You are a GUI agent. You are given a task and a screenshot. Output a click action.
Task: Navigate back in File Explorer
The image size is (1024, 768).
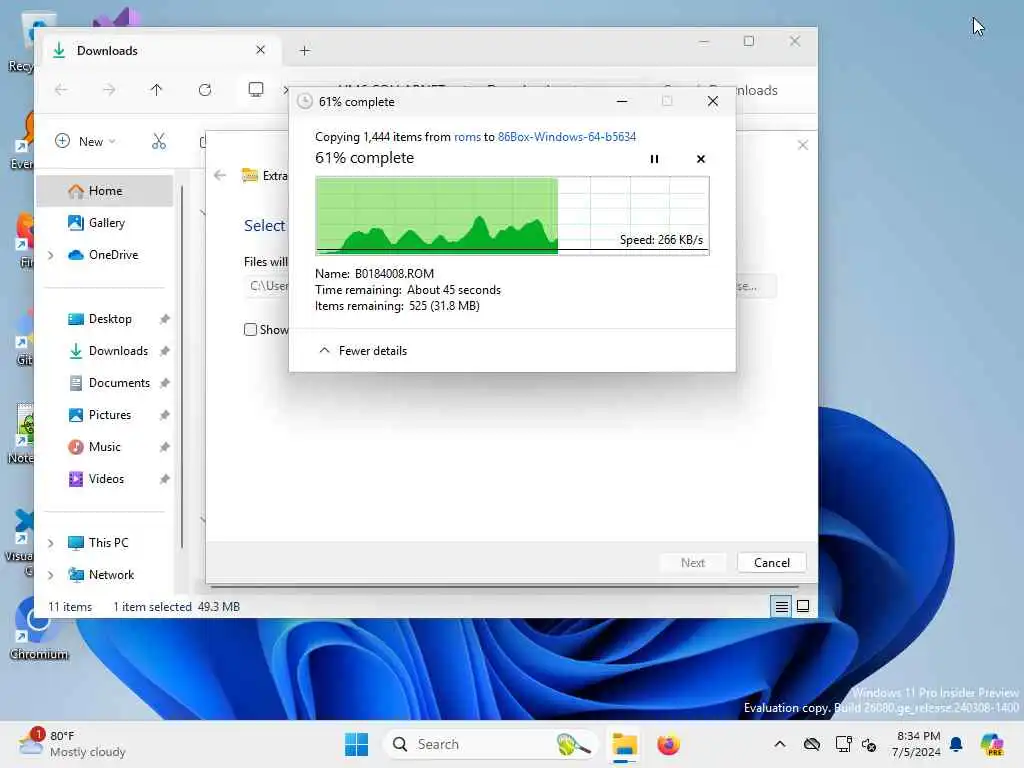point(61,89)
